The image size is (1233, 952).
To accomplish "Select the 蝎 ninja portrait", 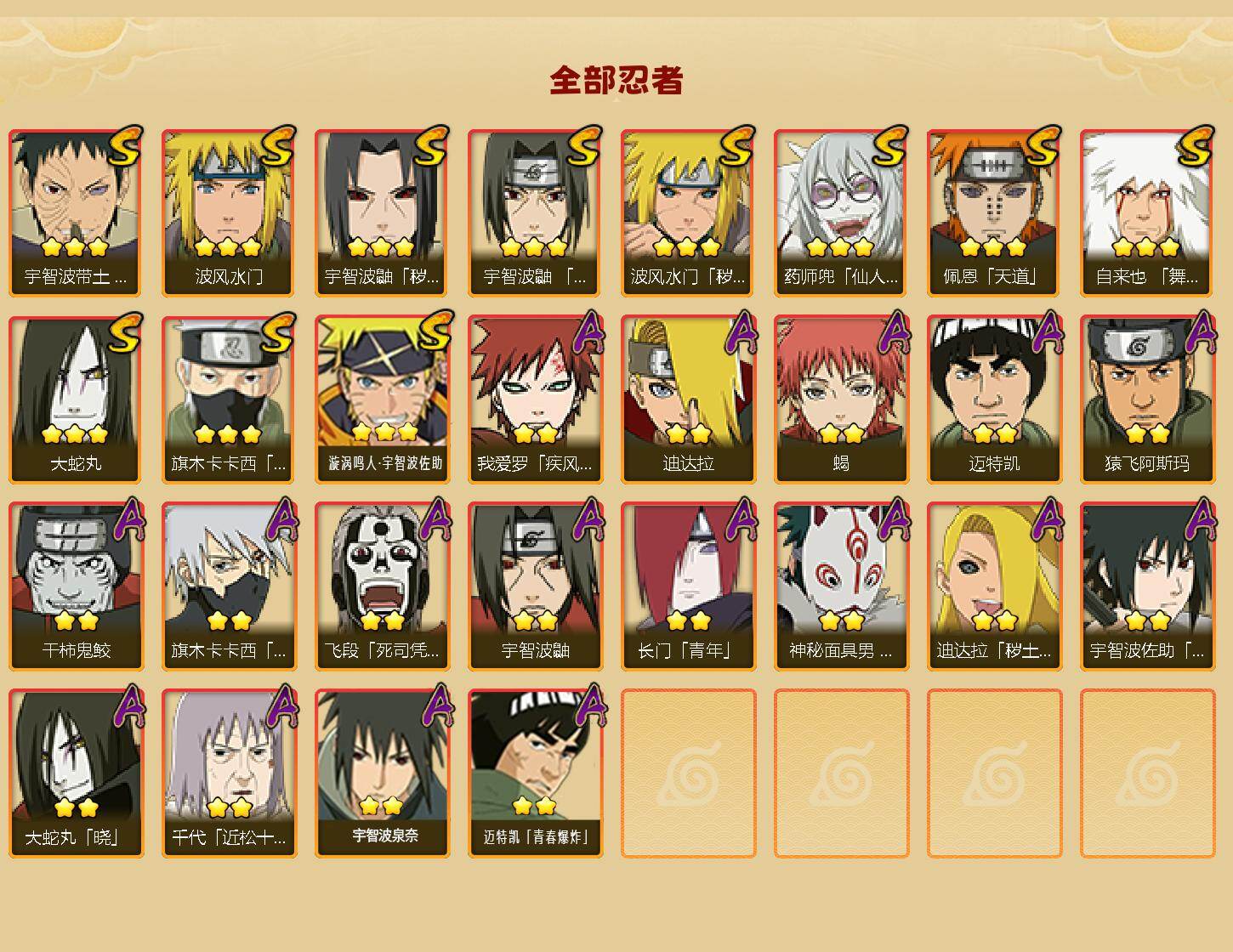I will tap(841, 399).
